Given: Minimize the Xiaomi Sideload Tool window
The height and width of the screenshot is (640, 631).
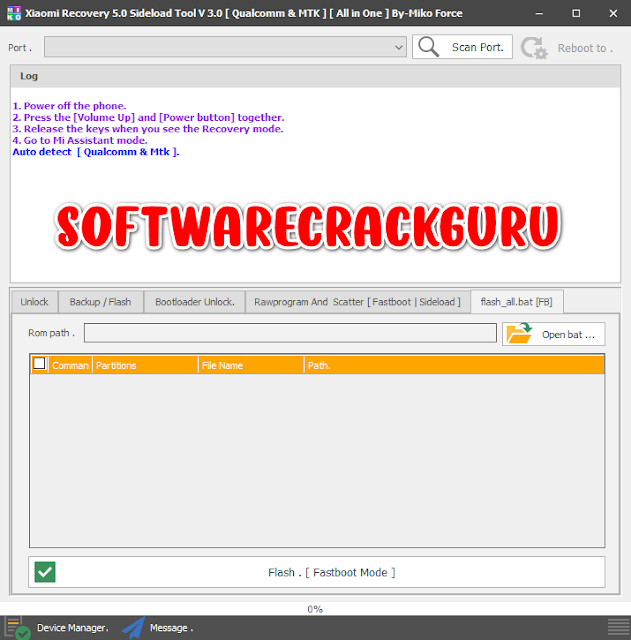Looking at the screenshot, I should (x=539, y=13).
